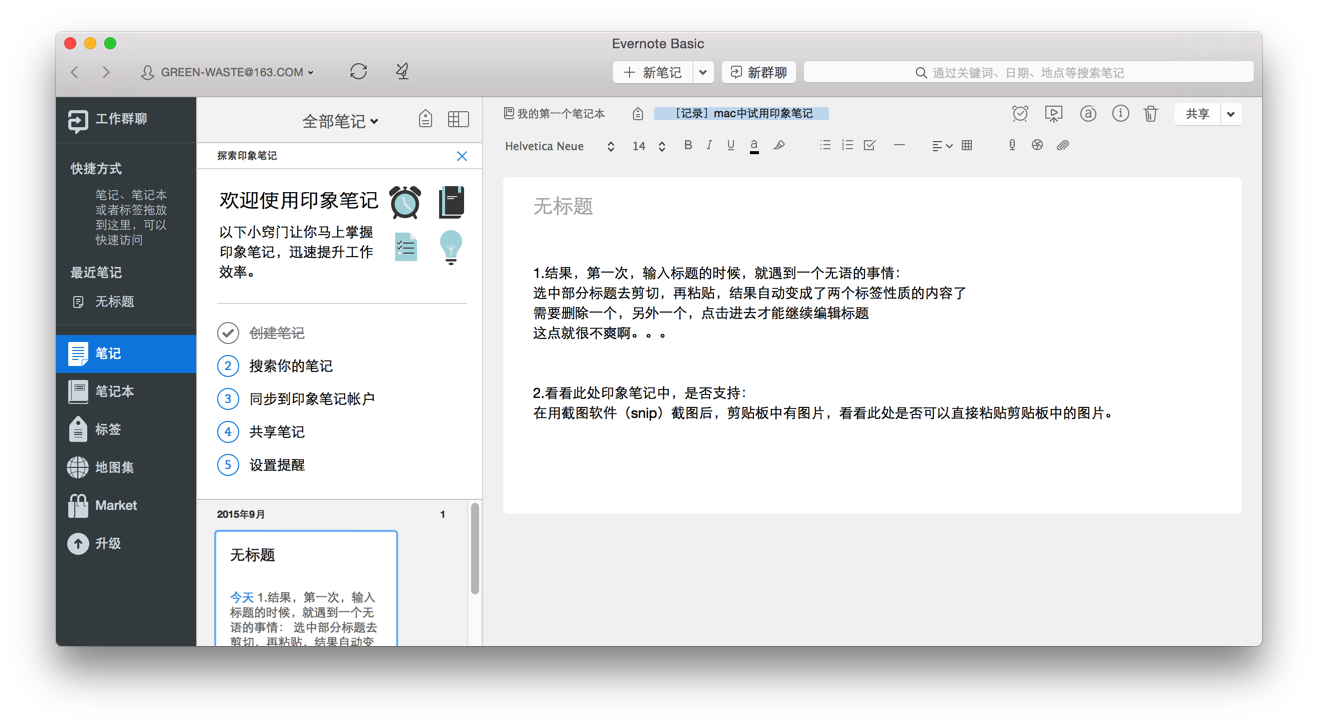Toggle the 创建笔记 completed checkmark
1318x726 pixels.
[228, 333]
